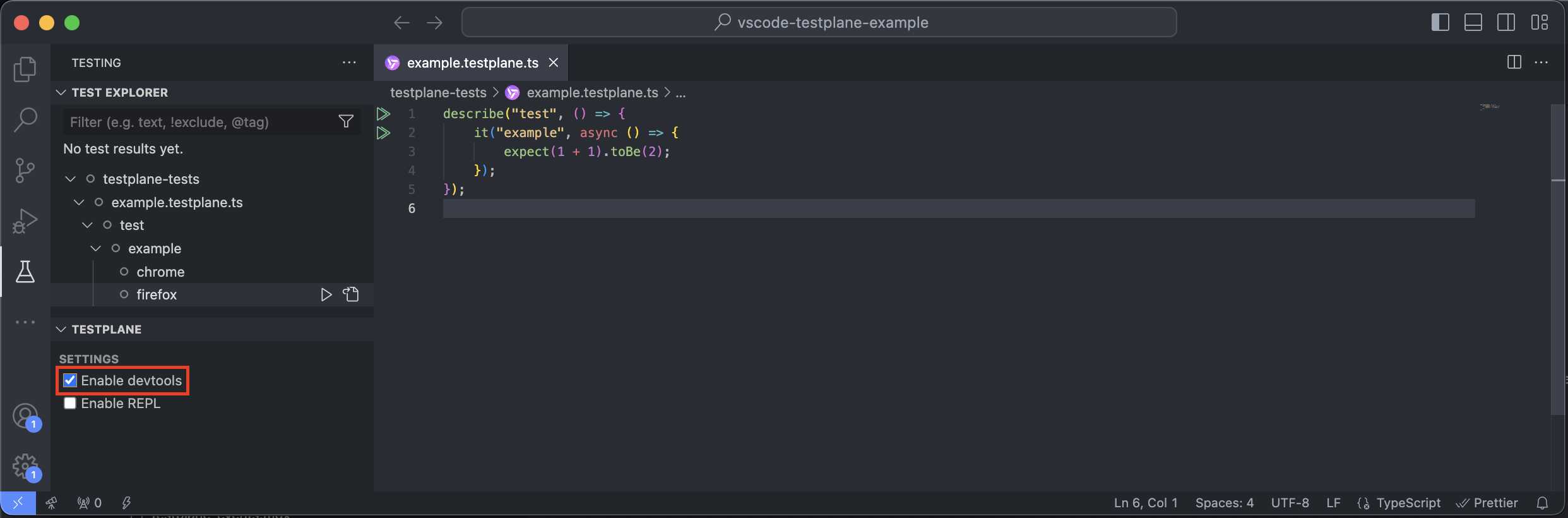Viewport: 1568px width, 518px height.
Task: Collapse the testplane-tests tree node
Action: 71,179
